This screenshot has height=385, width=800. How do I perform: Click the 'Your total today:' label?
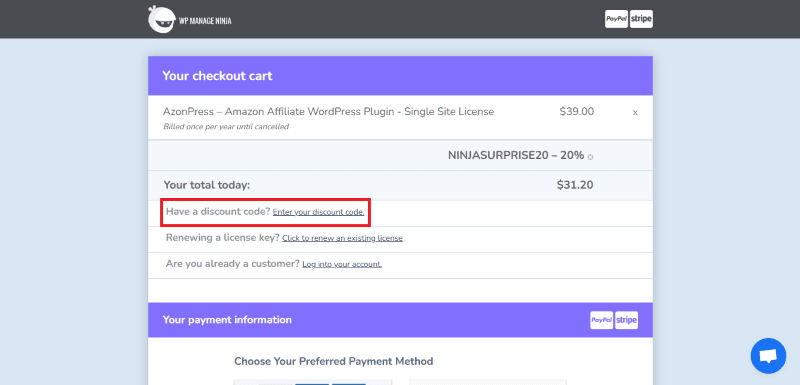tap(207, 185)
